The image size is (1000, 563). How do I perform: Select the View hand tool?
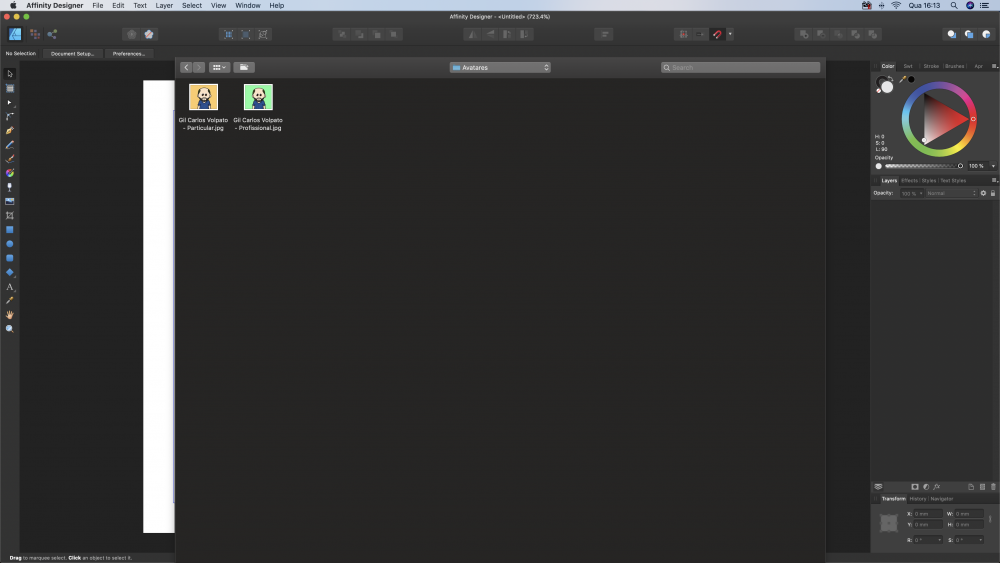10,315
